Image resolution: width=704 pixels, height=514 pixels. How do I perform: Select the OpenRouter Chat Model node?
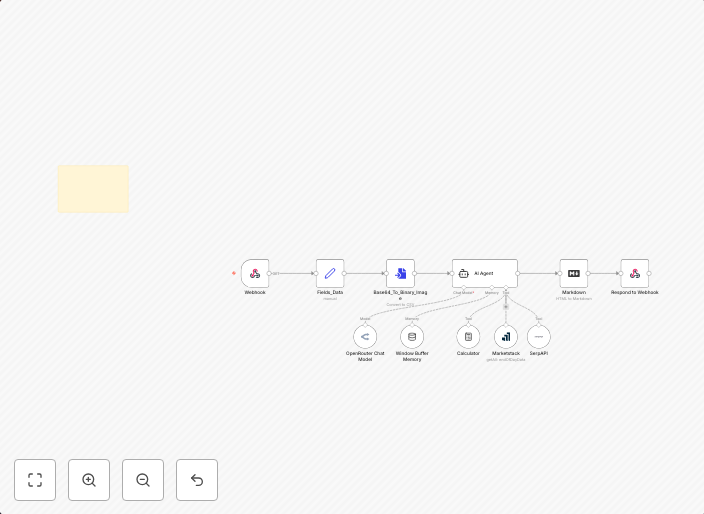tap(365, 337)
